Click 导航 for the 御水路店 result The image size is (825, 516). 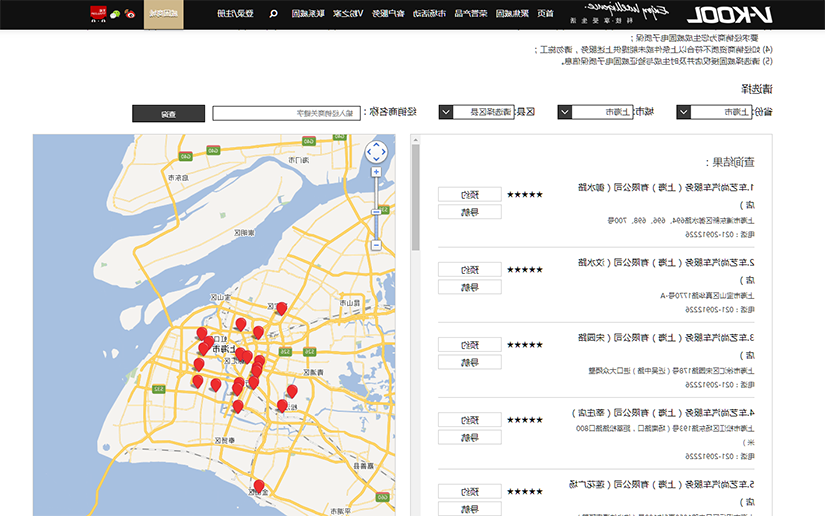point(470,212)
